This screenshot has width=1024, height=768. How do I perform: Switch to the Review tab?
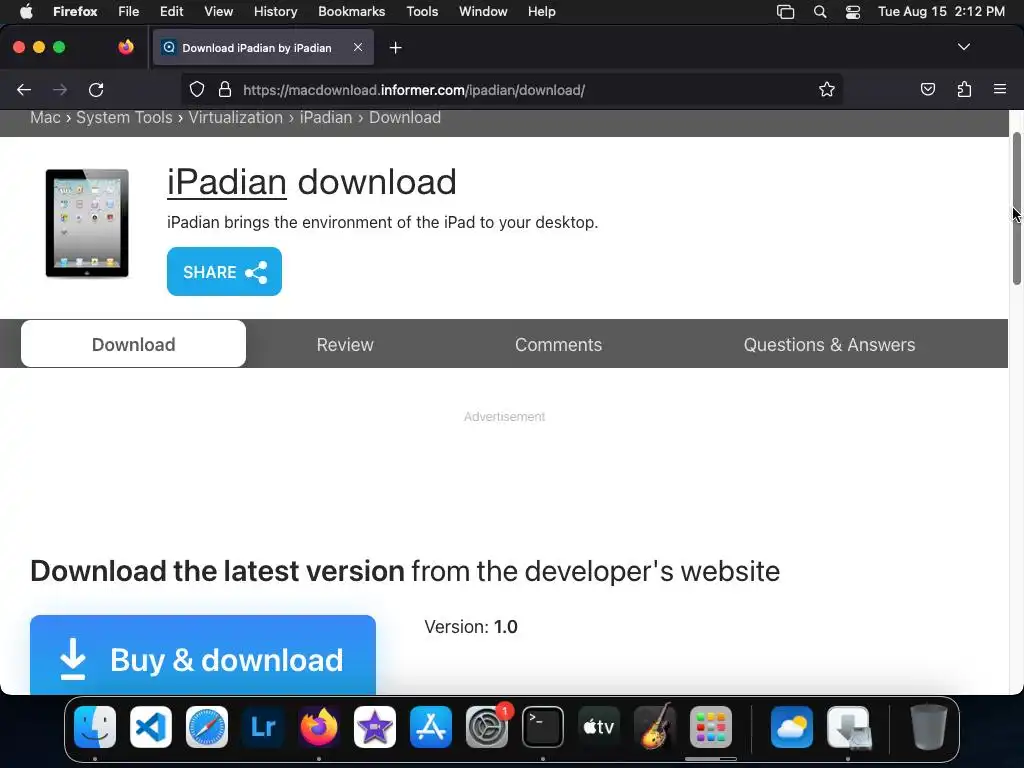(x=345, y=344)
